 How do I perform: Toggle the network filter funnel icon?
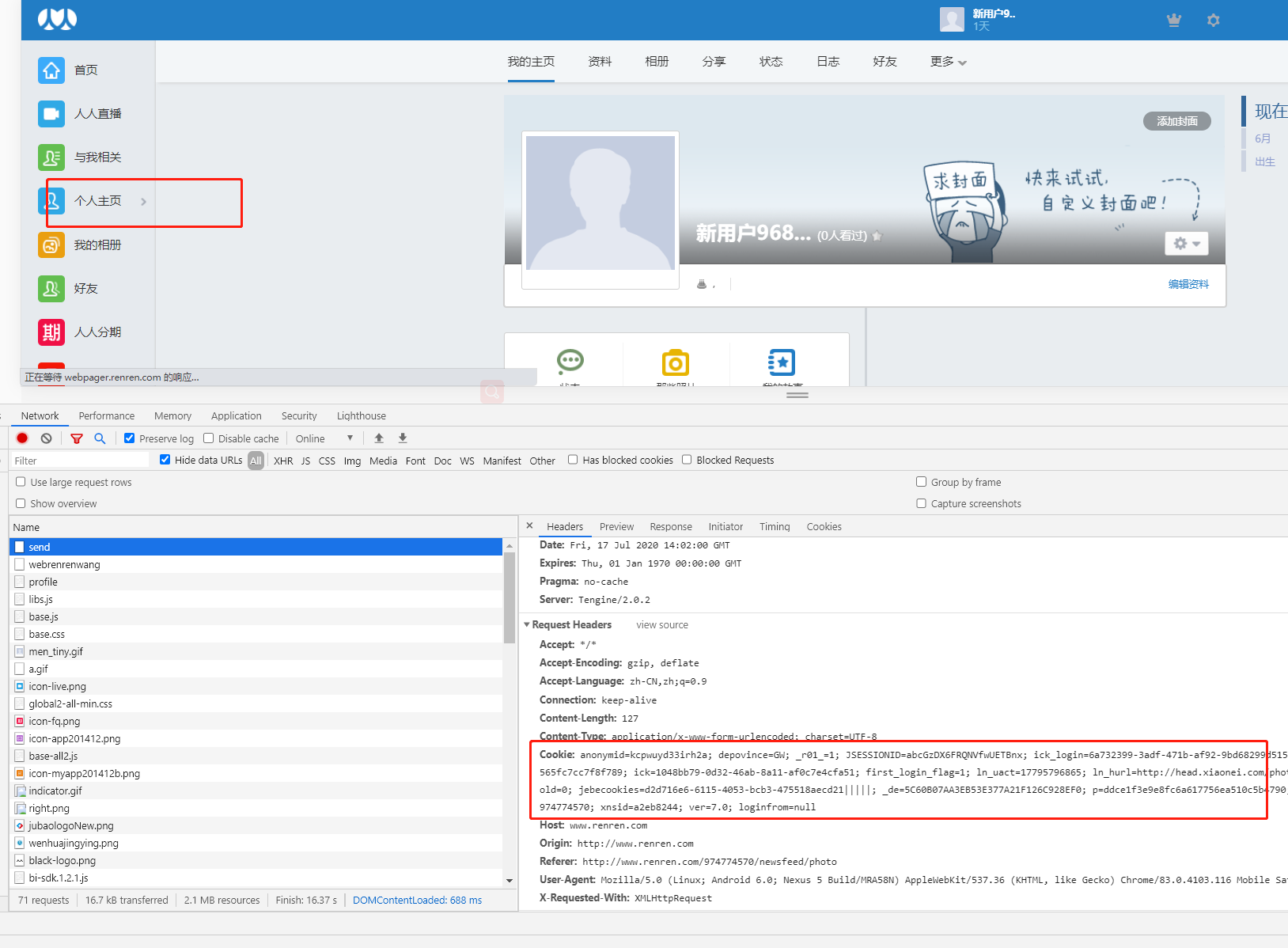tap(77, 438)
